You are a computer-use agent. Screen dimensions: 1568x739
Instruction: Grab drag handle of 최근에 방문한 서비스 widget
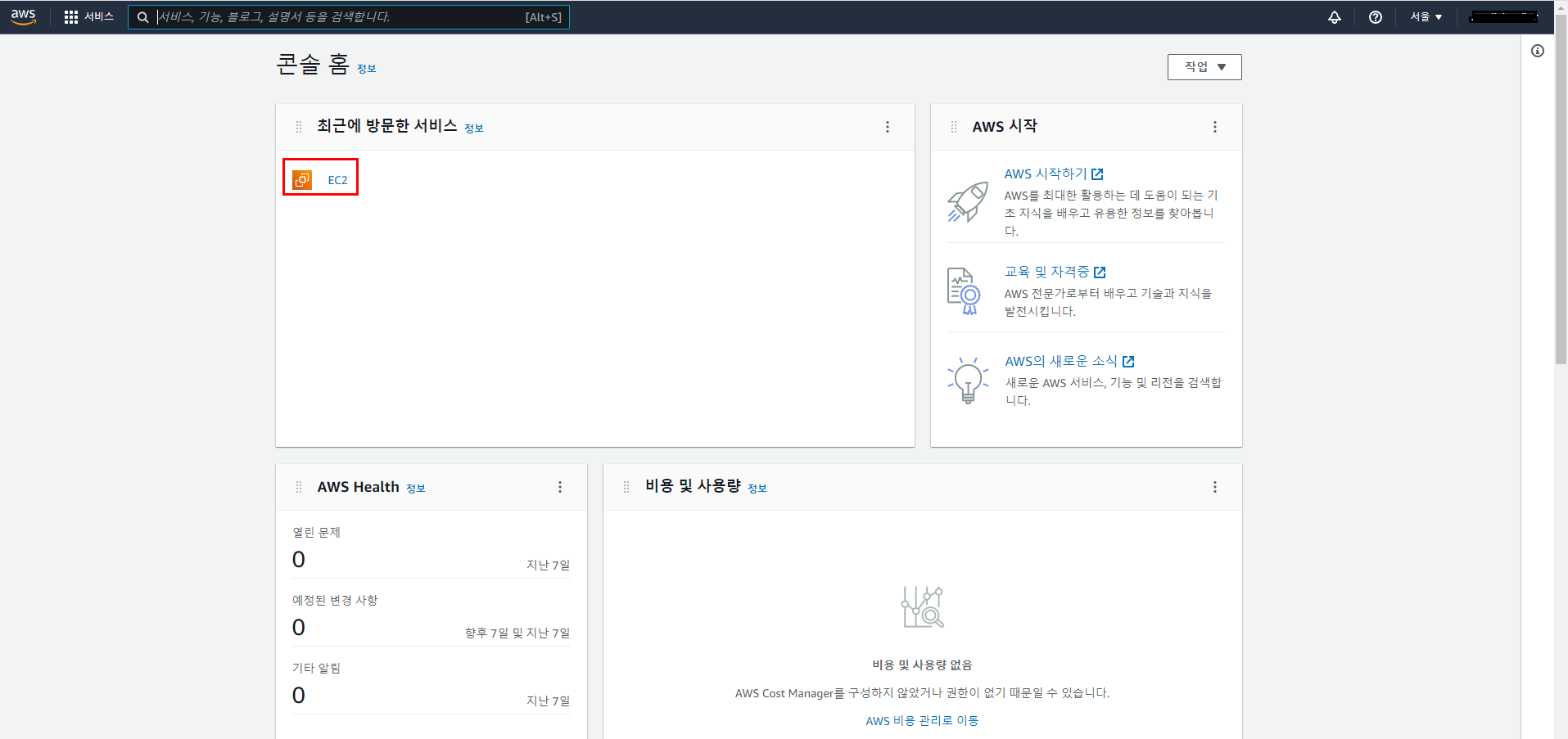coord(299,127)
